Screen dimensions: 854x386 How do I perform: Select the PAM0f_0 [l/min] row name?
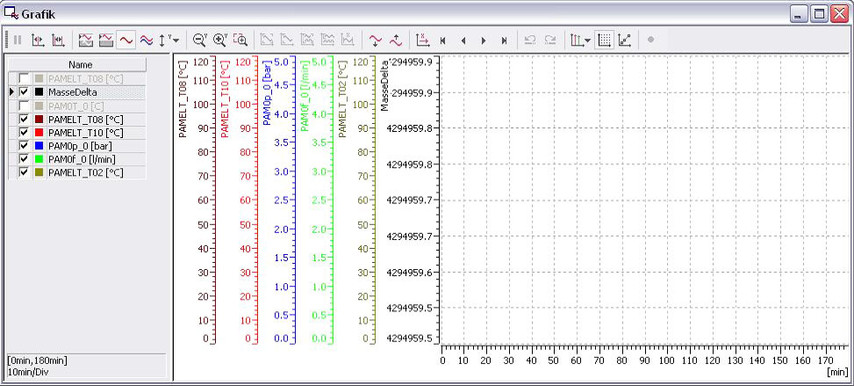(x=82, y=159)
